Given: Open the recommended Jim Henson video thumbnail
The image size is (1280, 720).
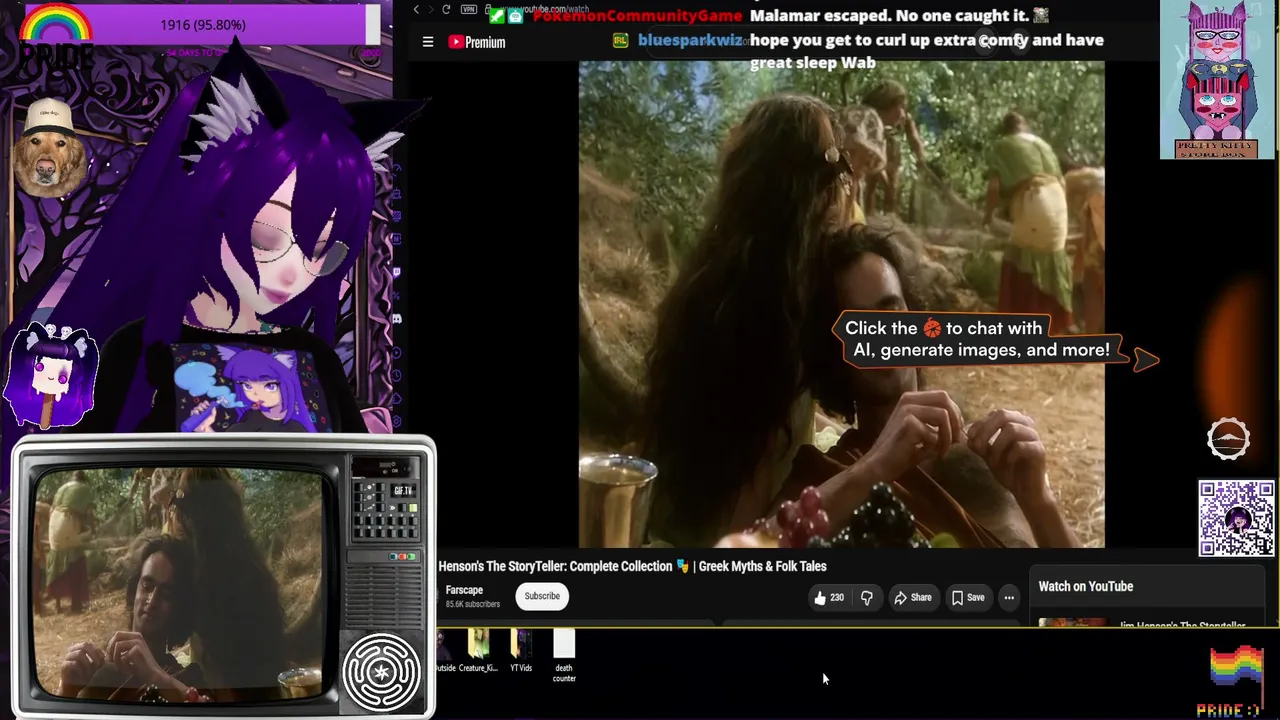Looking at the screenshot, I should pyautogui.click(x=1072, y=623).
